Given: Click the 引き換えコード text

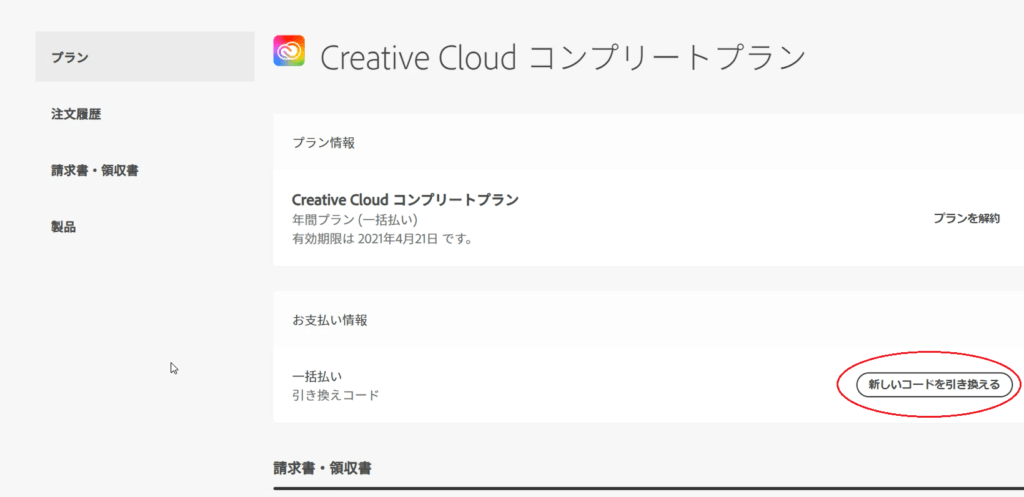Looking at the screenshot, I should click(x=336, y=395).
